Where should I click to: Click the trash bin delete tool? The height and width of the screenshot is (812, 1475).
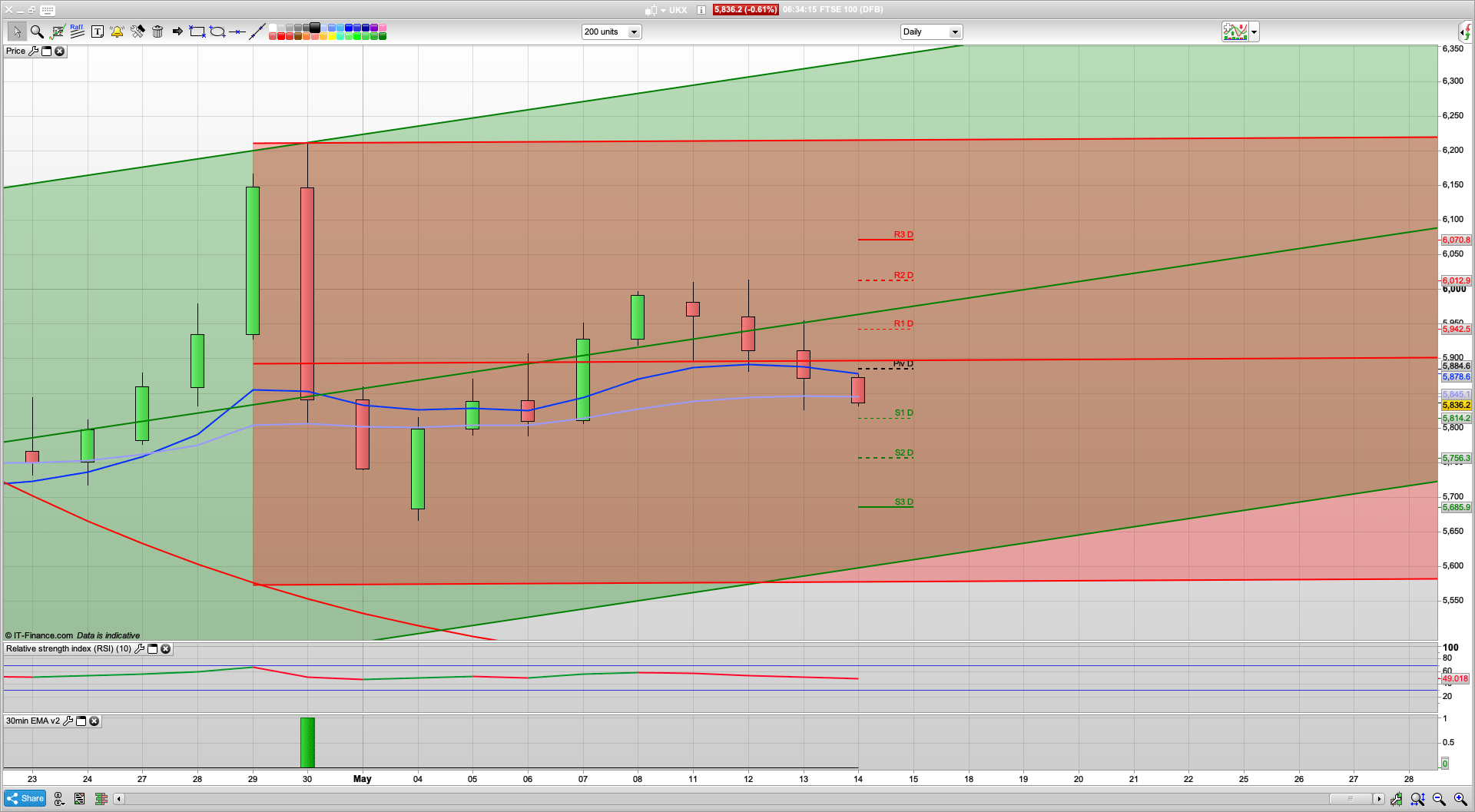coord(157,31)
